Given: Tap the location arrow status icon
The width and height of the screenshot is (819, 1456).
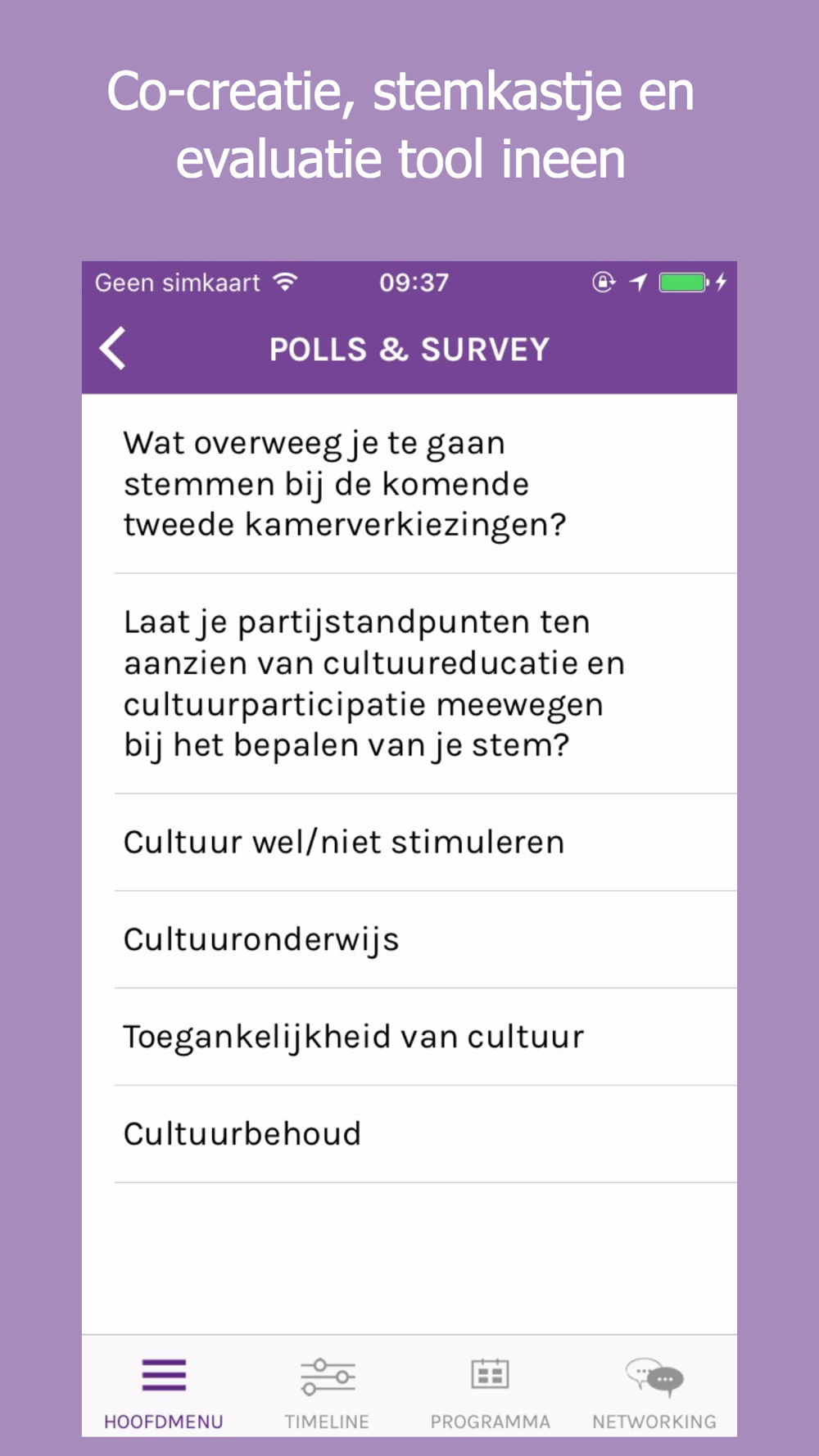Looking at the screenshot, I should click(x=638, y=283).
